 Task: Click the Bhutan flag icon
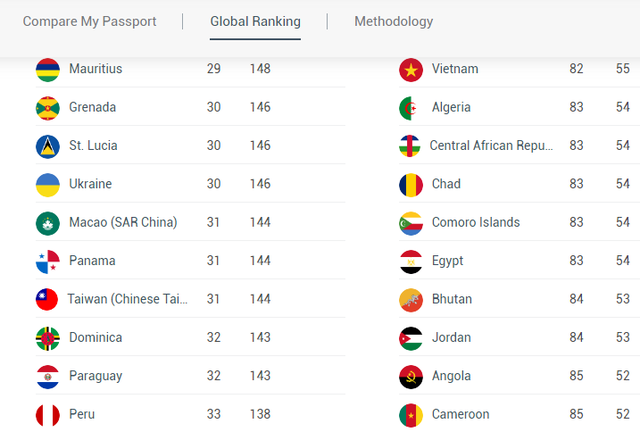tap(411, 299)
